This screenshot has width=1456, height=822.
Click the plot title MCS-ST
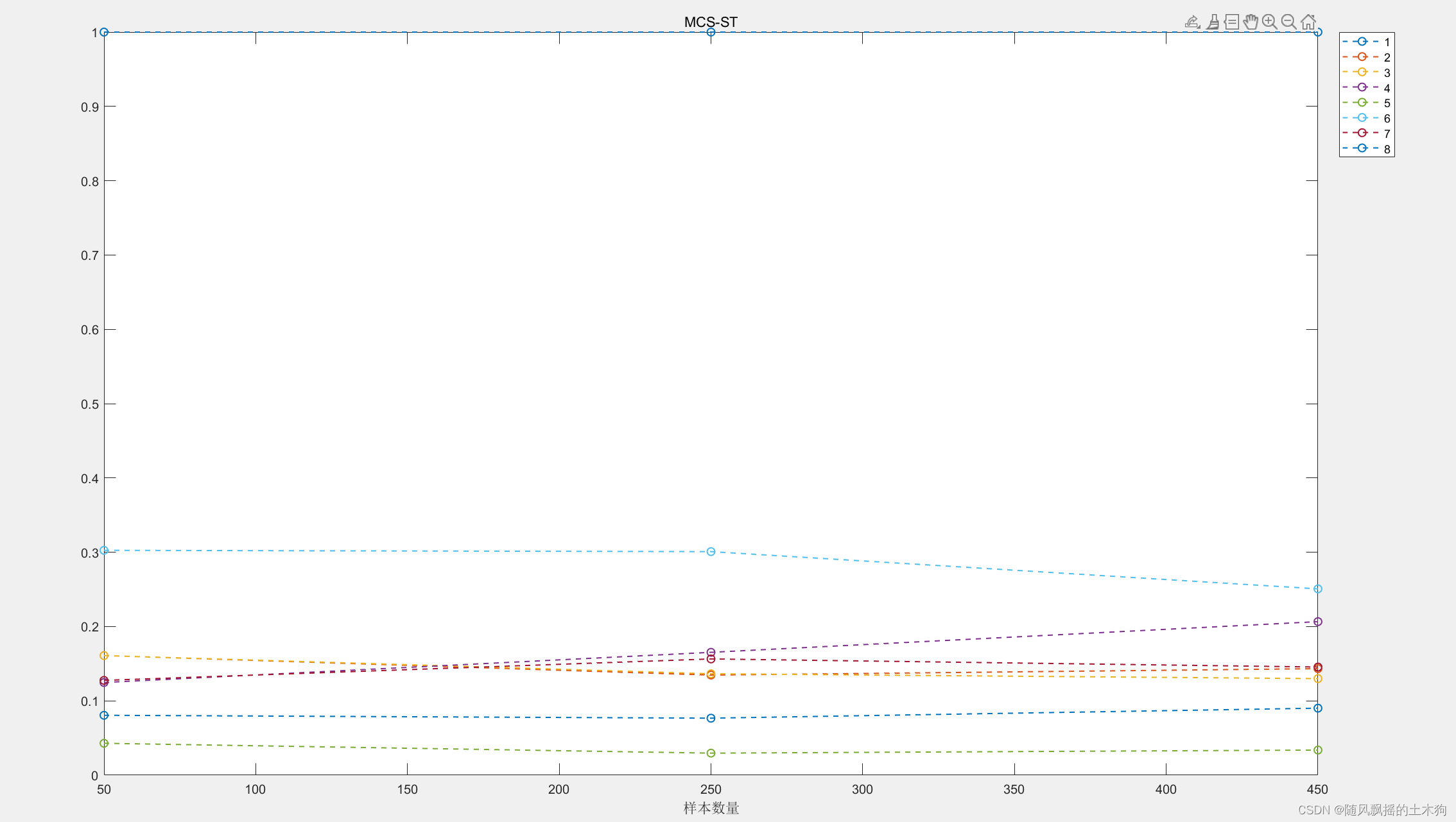pyautogui.click(x=711, y=22)
